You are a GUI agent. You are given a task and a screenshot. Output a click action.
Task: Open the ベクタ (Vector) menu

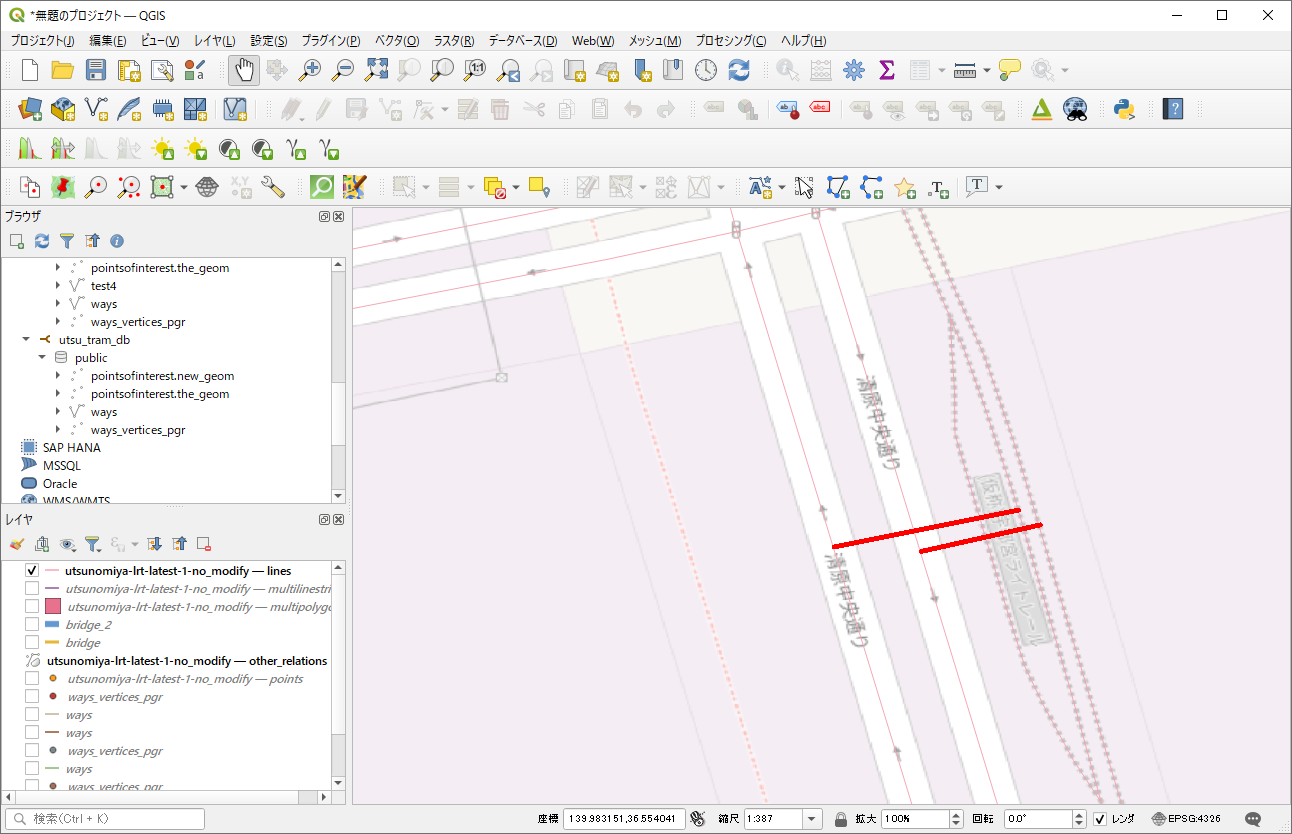click(396, 41)
